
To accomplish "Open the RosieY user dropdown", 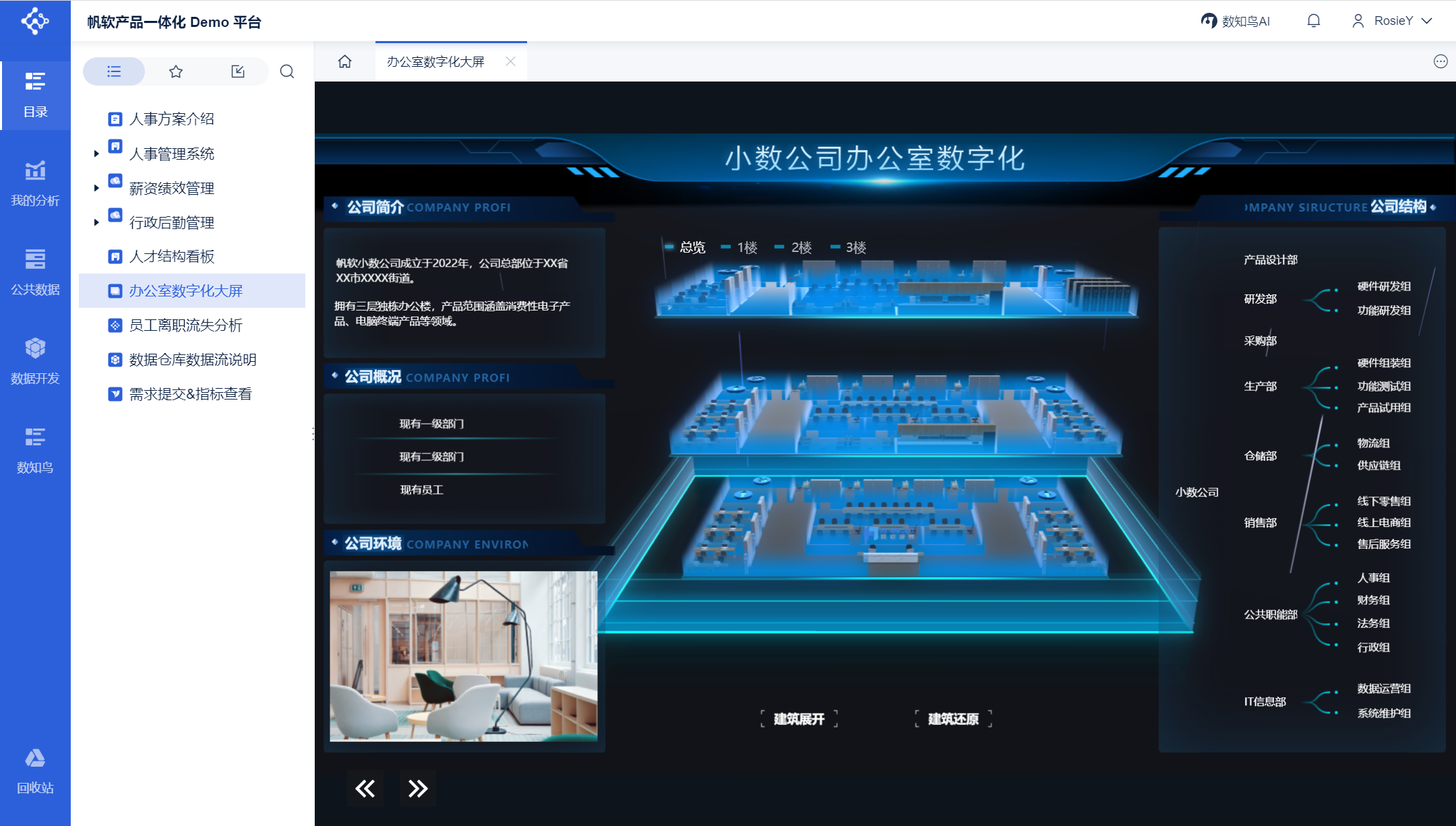I will point(1392,21).
